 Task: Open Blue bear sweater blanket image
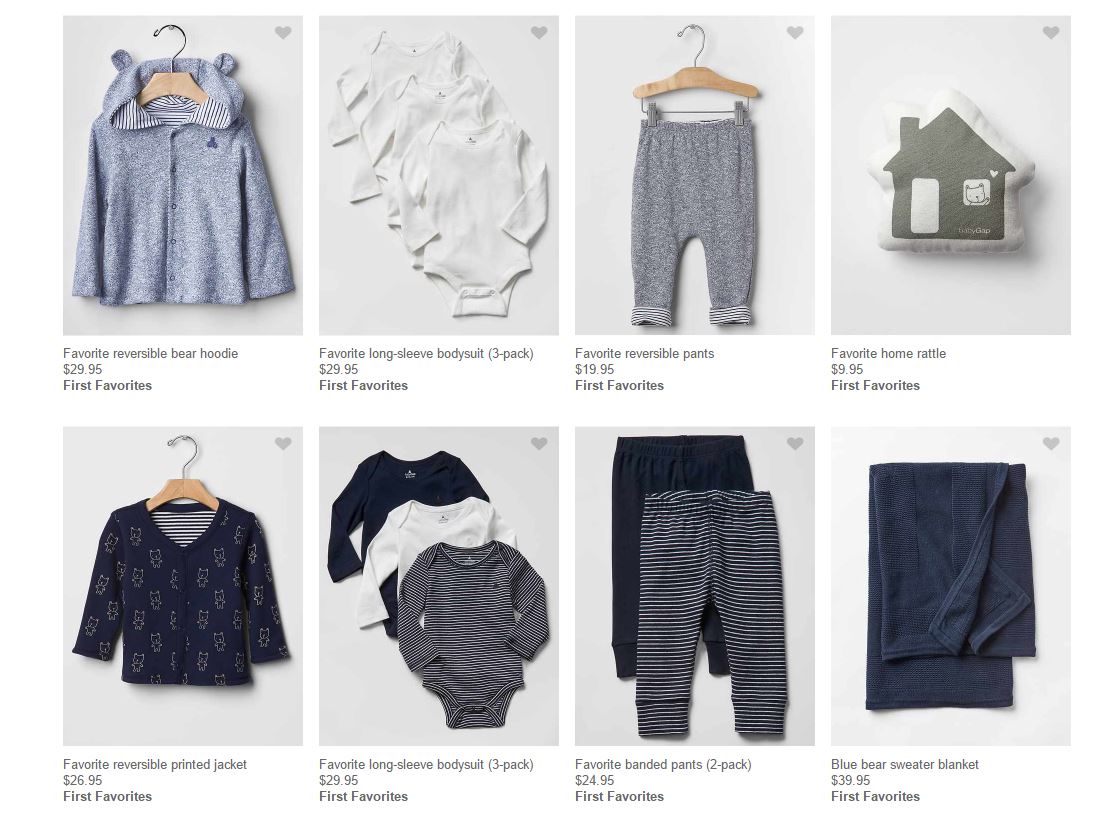coord(951,587)
